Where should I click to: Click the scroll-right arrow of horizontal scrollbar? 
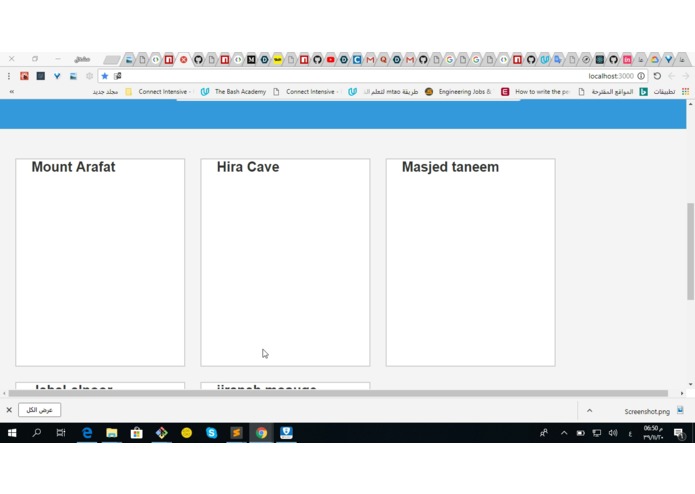(682, 393)
